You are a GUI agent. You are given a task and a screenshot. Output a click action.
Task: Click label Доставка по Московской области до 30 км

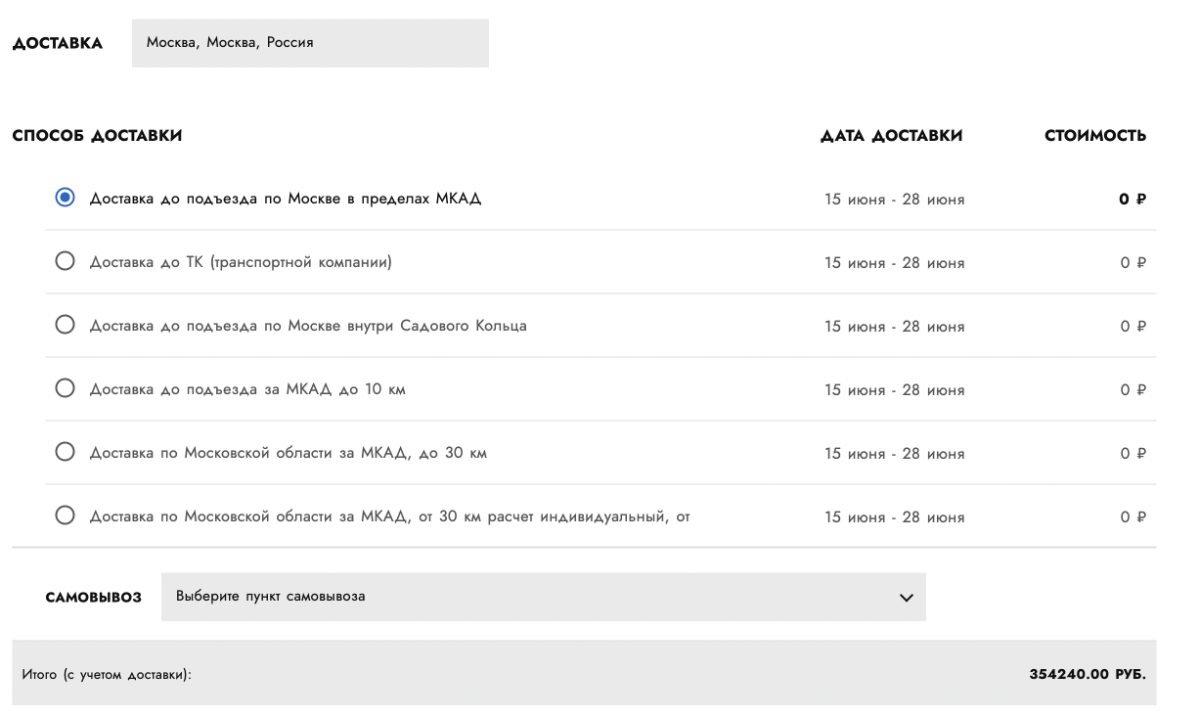[288, 454]
